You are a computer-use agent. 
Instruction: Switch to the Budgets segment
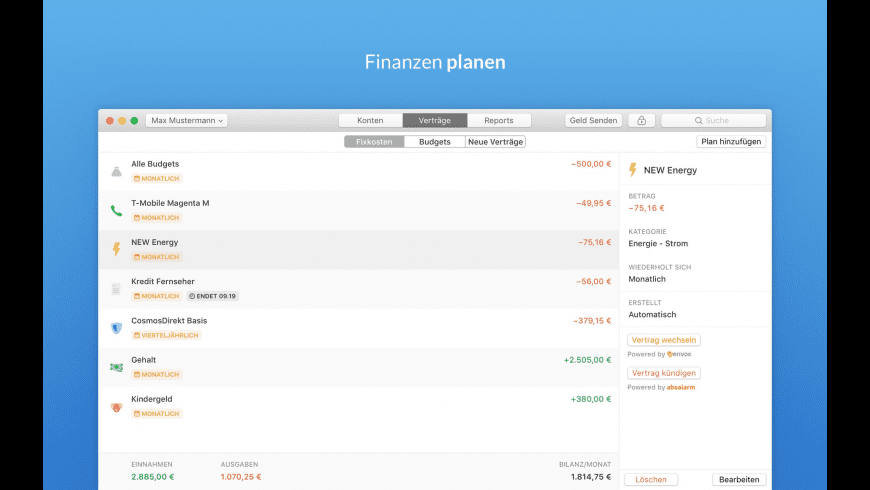coord(434,142)
